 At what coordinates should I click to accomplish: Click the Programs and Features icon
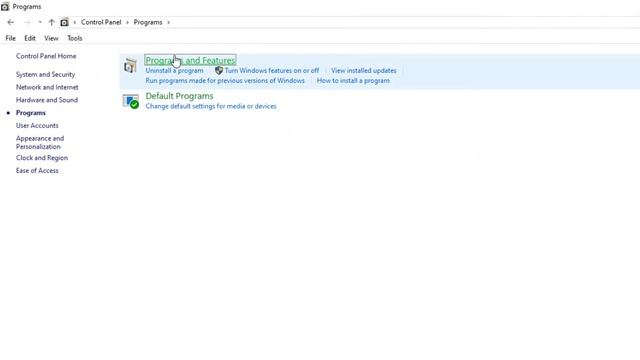131,66
